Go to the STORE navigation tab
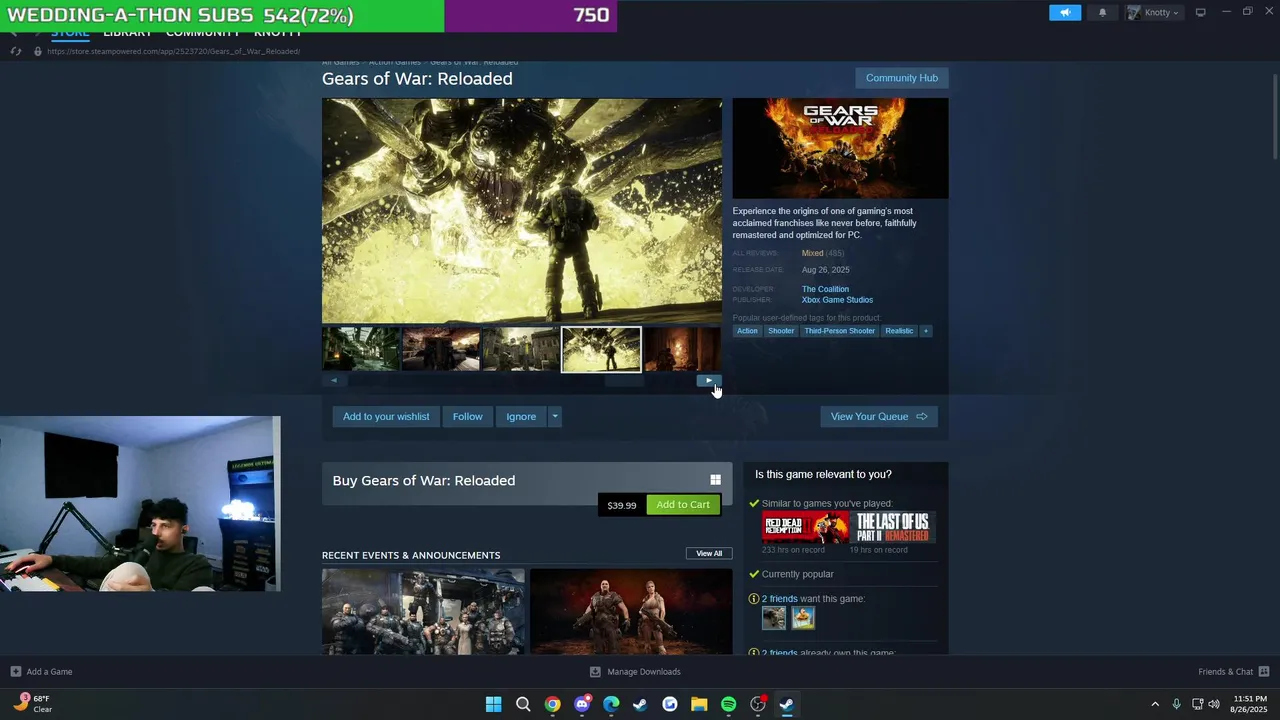 click(x=70, y=33)
